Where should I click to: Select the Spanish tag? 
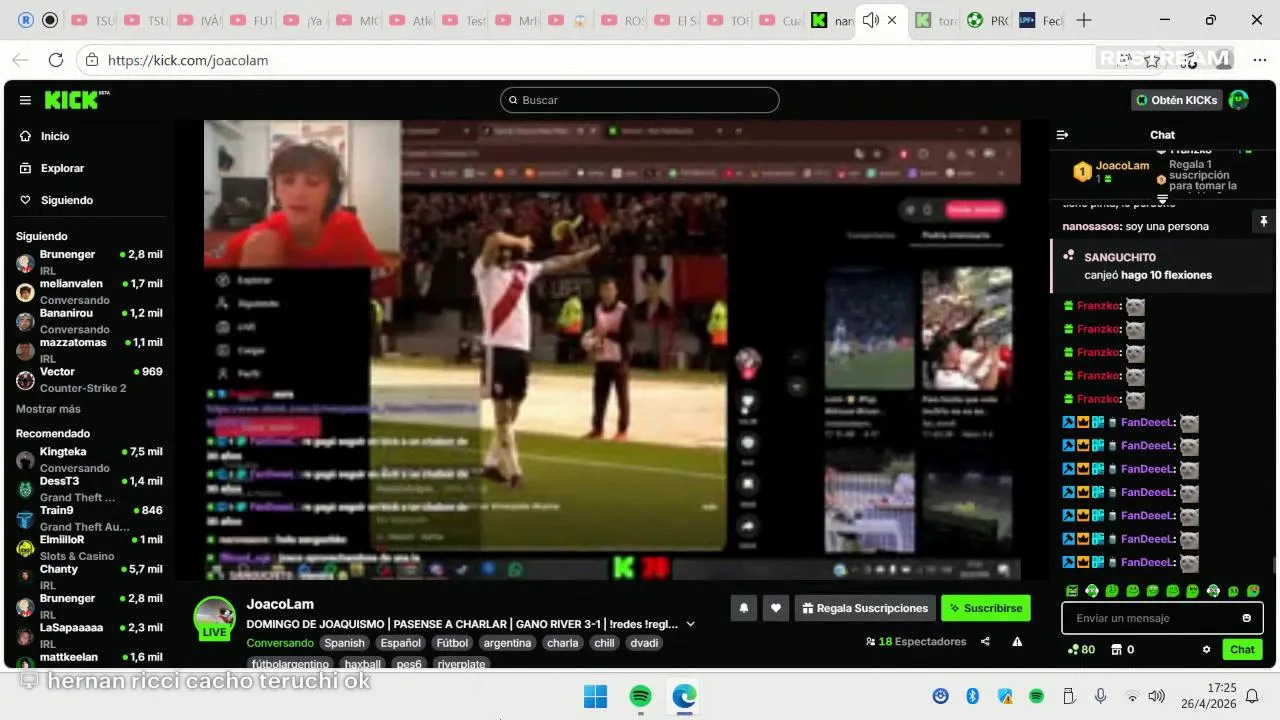click(344, 643)
